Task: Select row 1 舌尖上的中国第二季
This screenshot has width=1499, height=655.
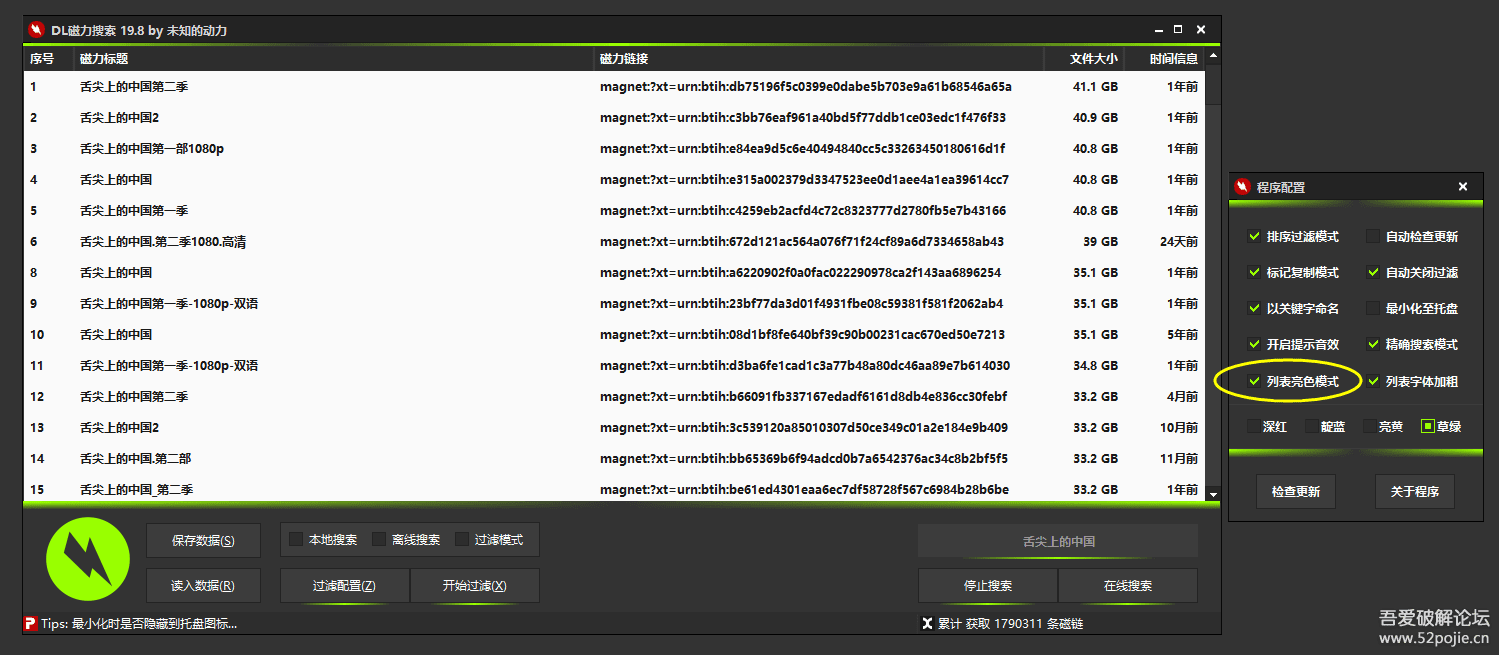Action: pos(614,87)
